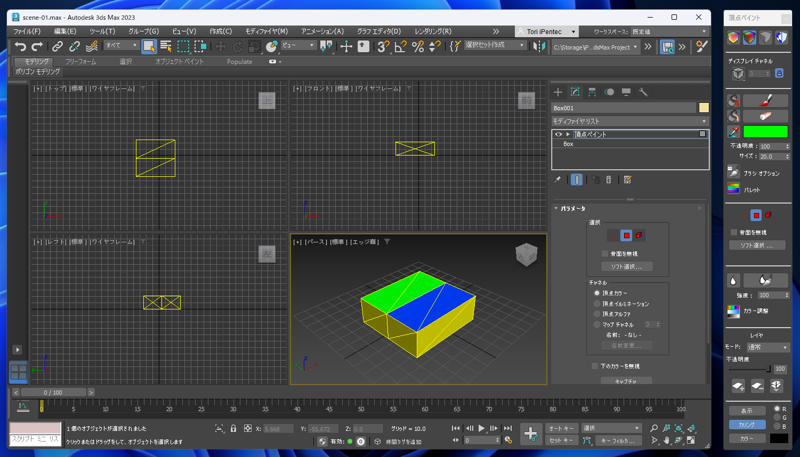
Task: Choose the Select and Move tool
Action: pyautogui.click(x=220, y=46)
